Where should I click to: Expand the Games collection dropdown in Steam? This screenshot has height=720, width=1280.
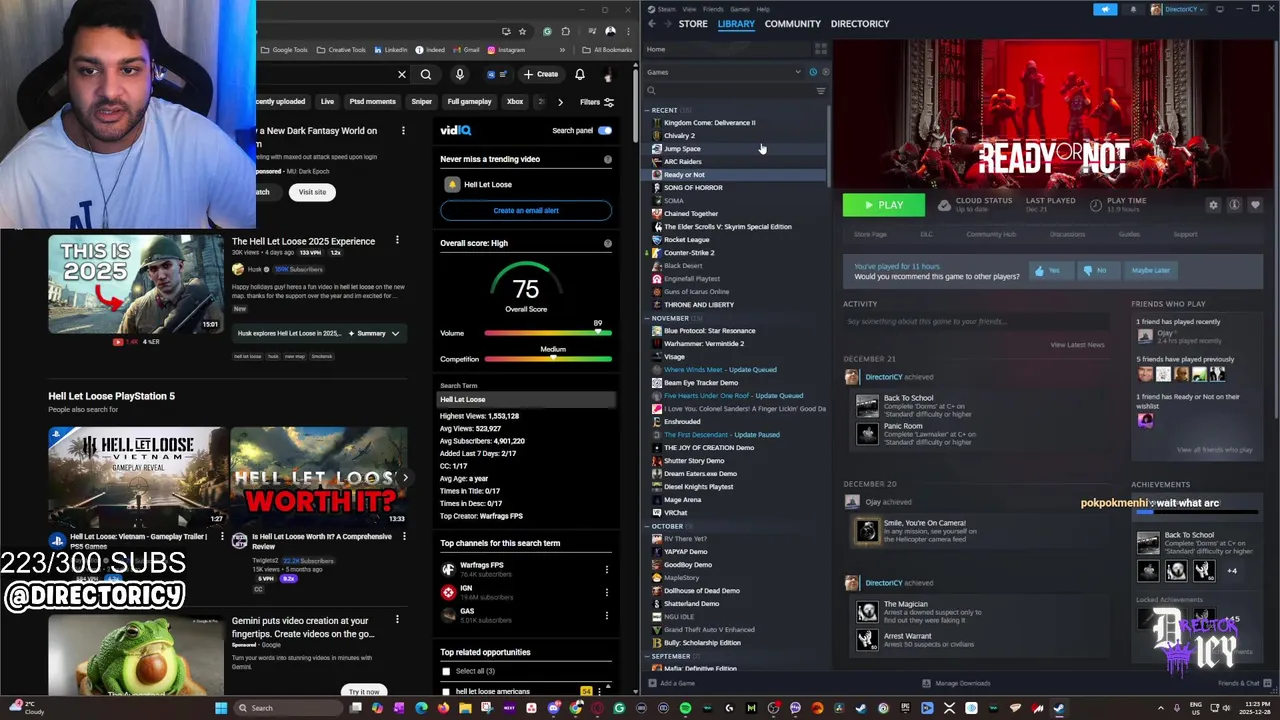click(x=798, y=72)
